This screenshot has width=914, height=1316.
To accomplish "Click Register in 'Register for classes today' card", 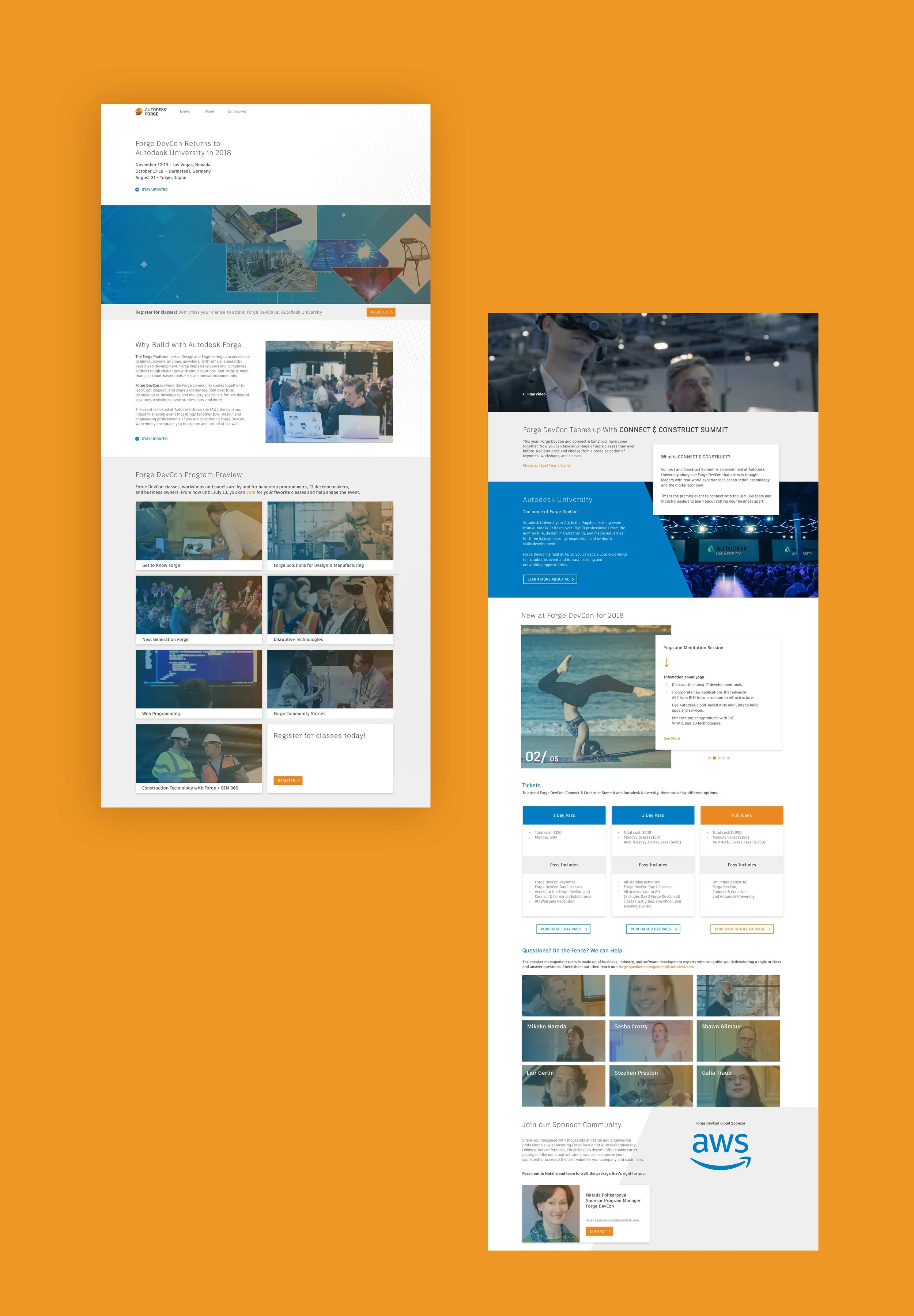I will 288,780.
